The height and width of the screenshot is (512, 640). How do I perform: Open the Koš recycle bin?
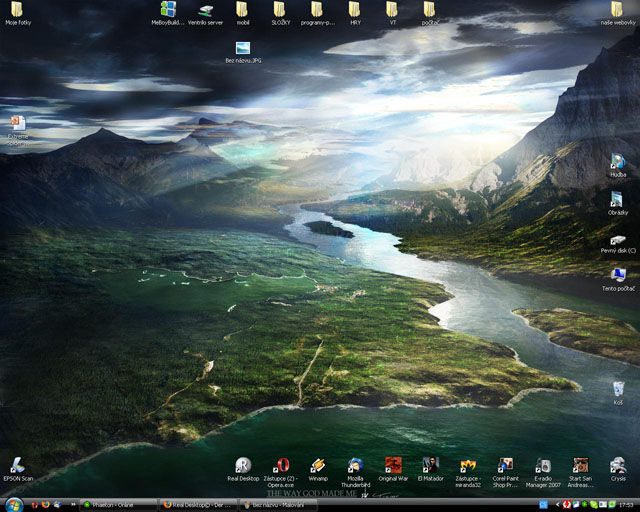click(618, 389)
